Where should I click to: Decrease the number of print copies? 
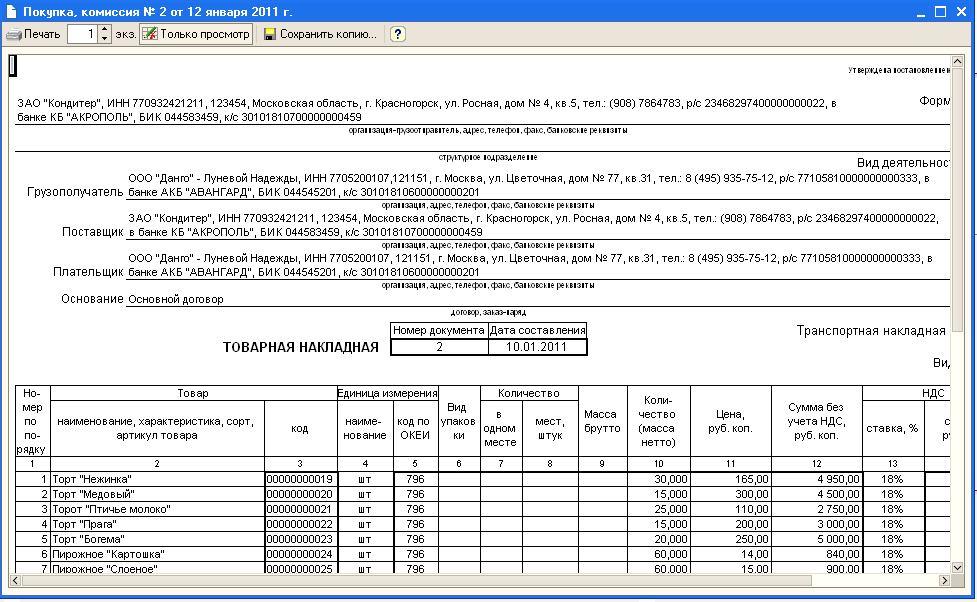point(105,39)
